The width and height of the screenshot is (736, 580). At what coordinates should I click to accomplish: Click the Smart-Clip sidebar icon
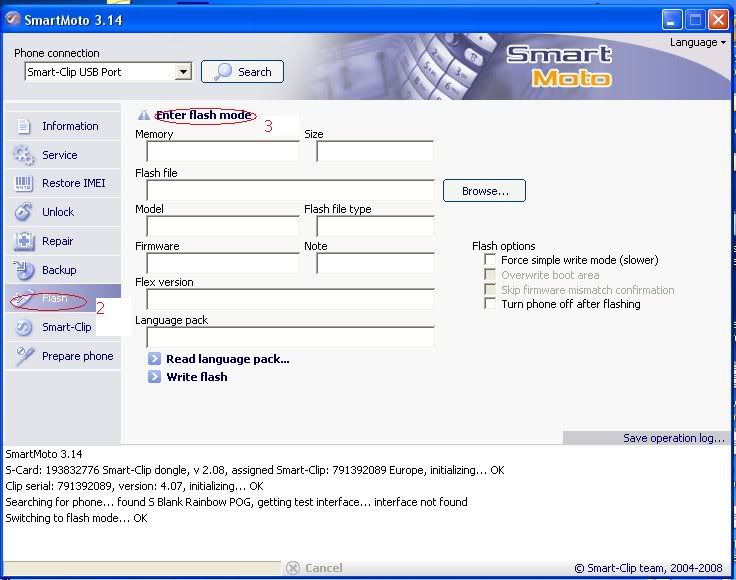[23, 327]
